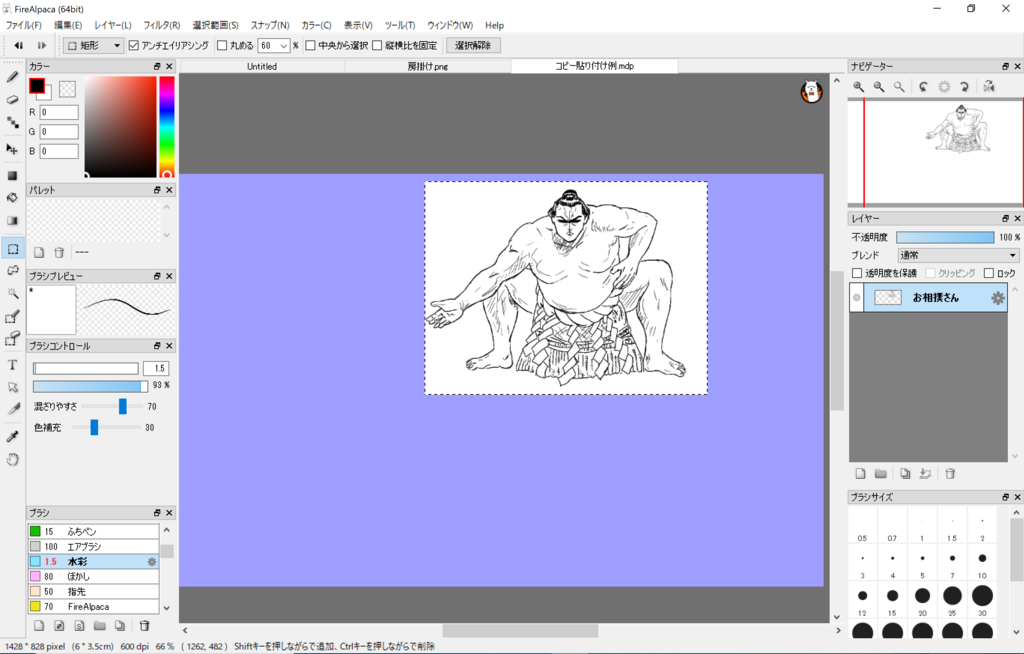The image size is (1024, 654).
Task: Switch to the 肩掛け.png tab
Action: [x=428, y=66]
